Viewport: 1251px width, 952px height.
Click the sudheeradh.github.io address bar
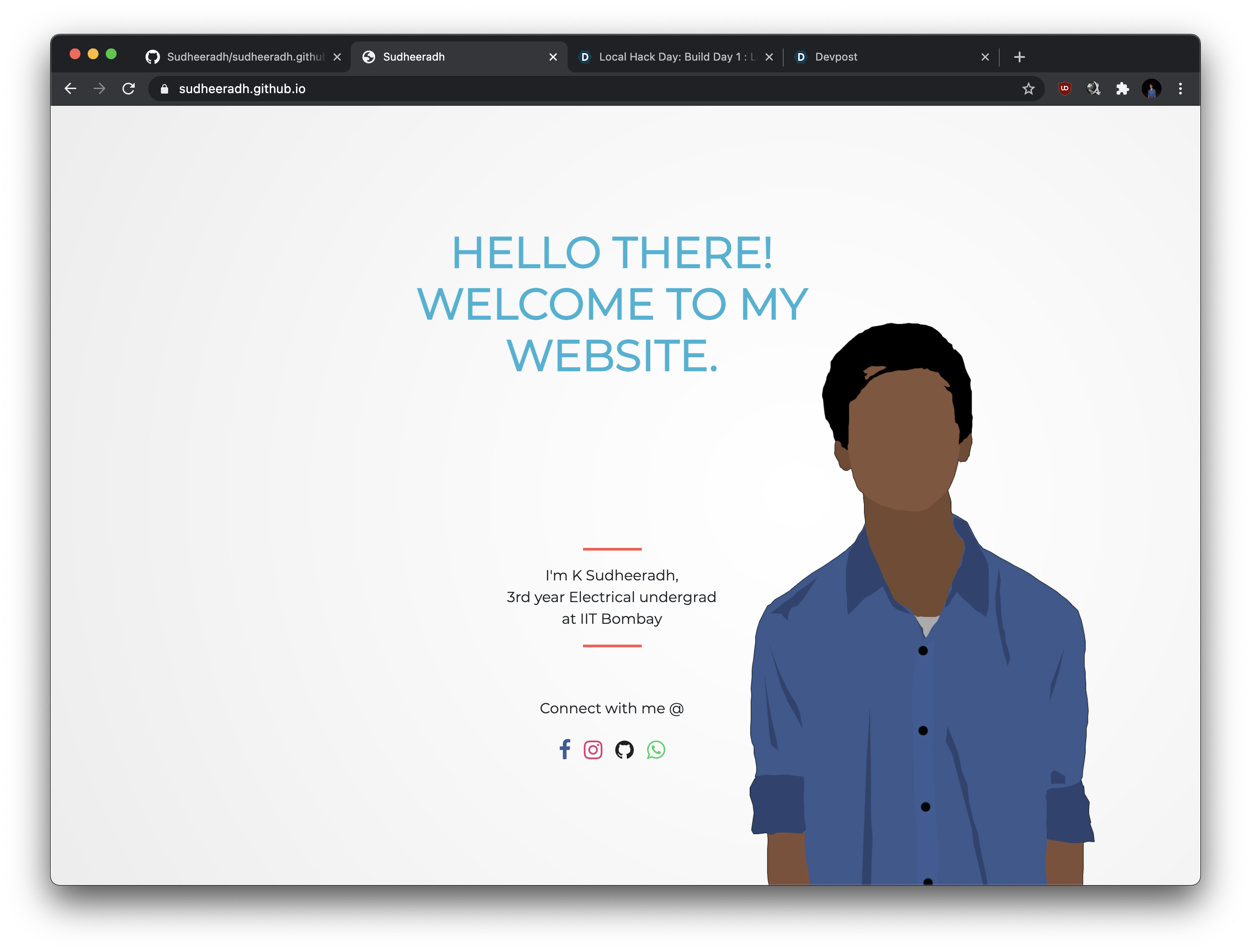click(510, 89)
